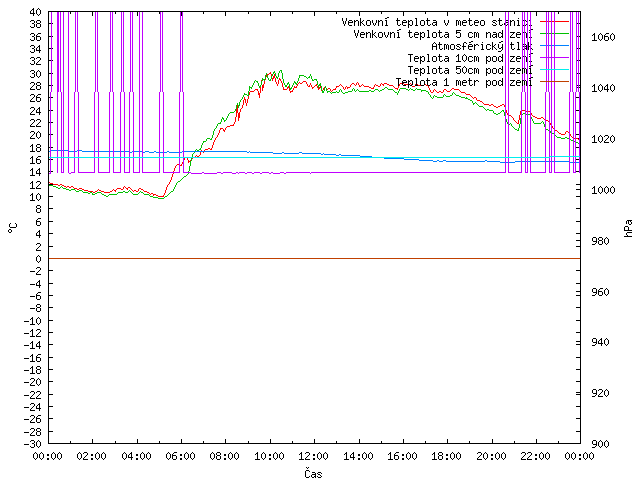Click the 'hPa' right axis title
Image resolution: width=640 pixels, height=480 pixels.
[x=628, y=228]
